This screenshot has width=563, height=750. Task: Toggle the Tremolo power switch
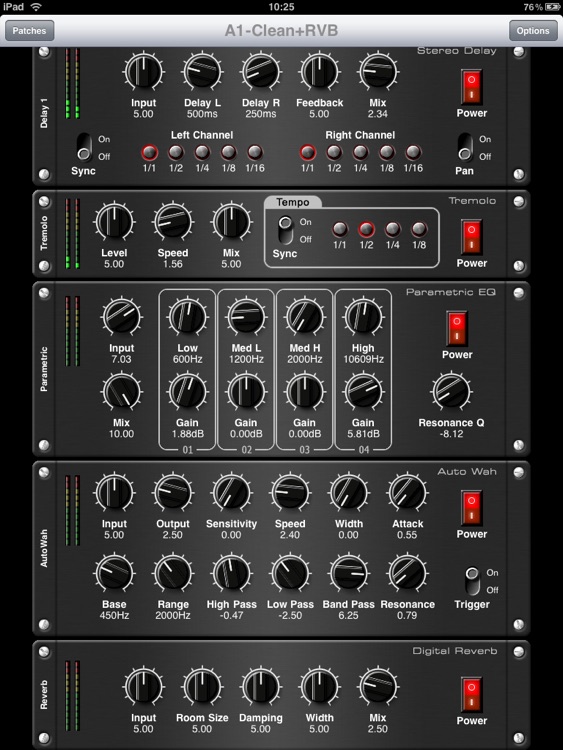tap(471, 237)
